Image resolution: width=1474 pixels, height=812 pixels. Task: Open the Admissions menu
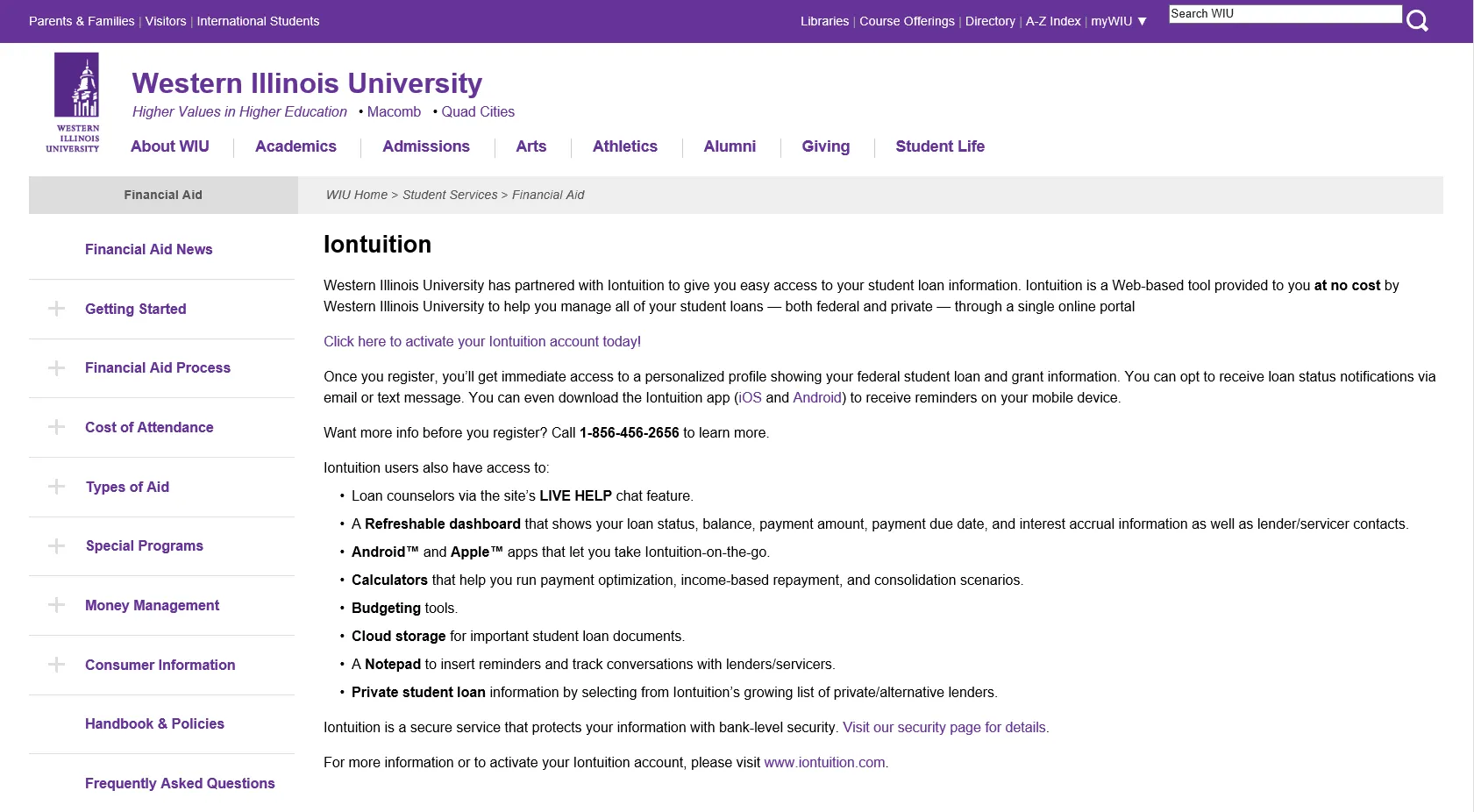pyautogui.click(x=426, y=146)
